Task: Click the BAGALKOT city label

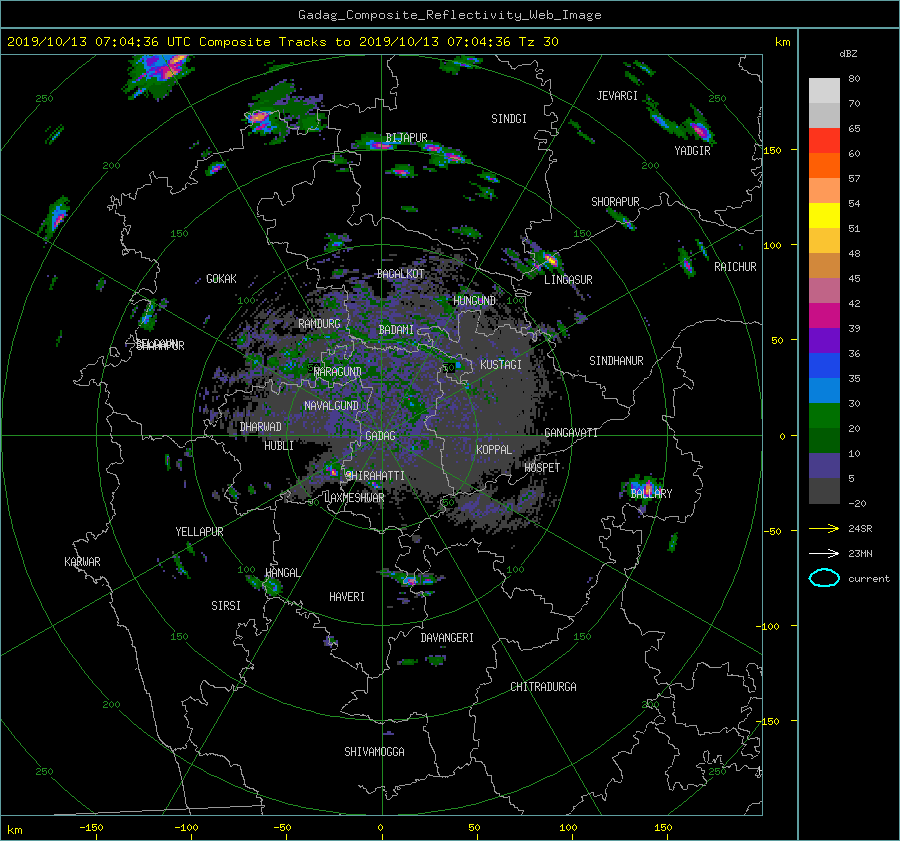Action: (x=400, y=274)
